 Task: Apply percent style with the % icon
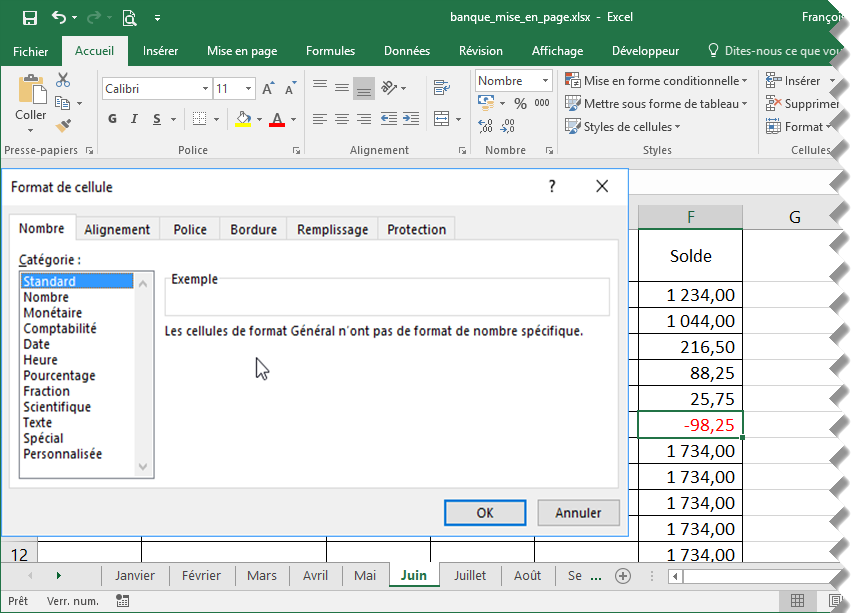tap(520, 104)
